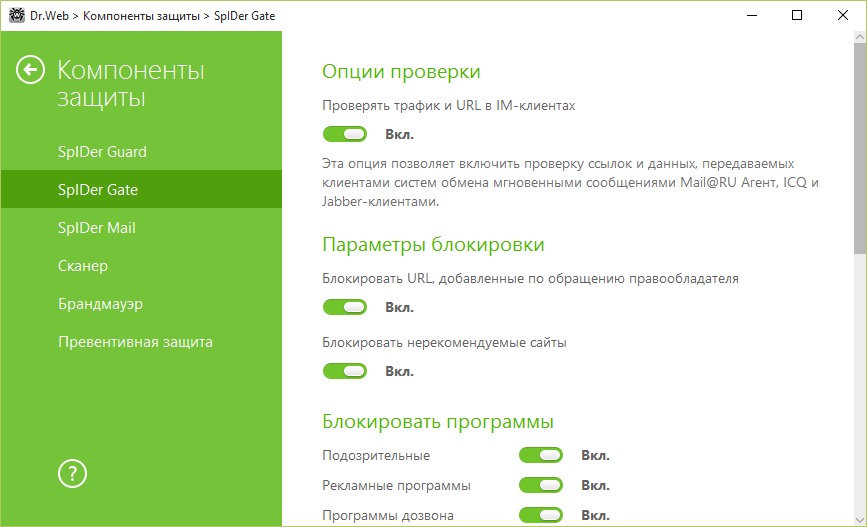Open SpIDer Guard section
The image size is (867, 527).
[142, 152]
